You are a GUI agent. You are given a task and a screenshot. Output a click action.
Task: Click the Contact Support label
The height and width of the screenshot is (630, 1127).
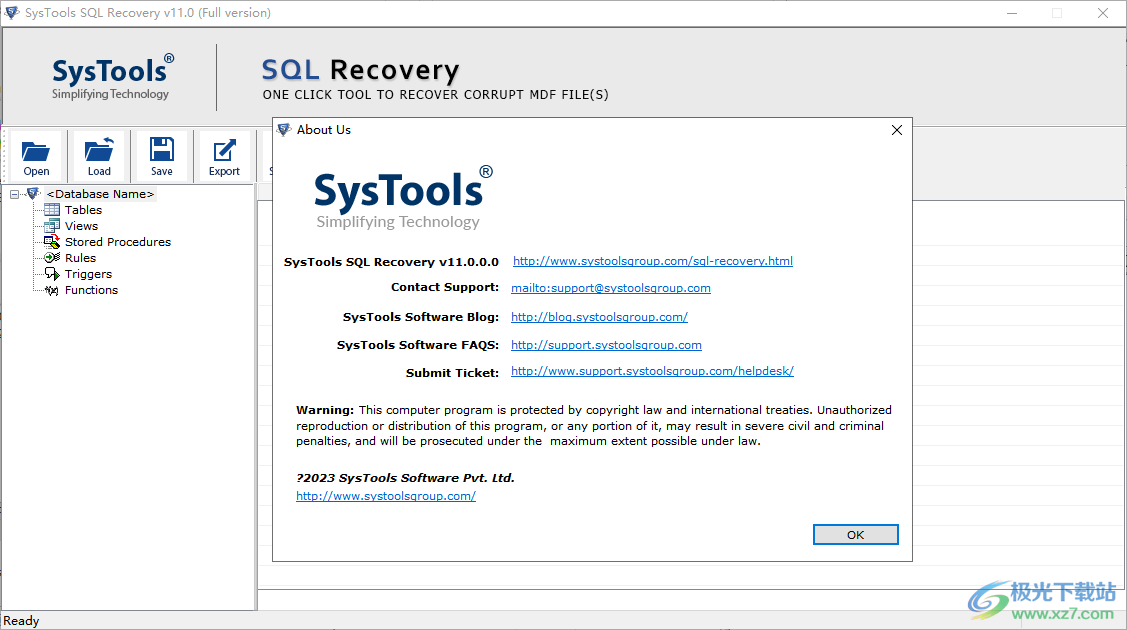coord(445,287)
